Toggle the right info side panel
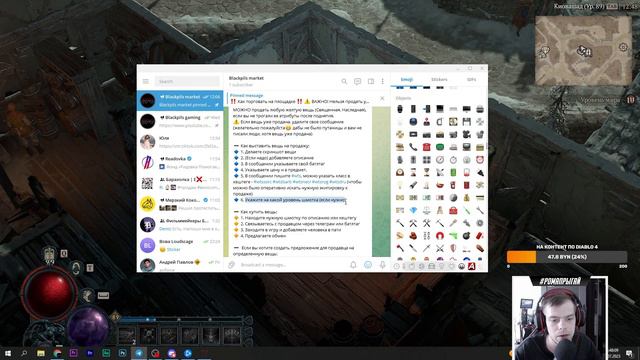Screen dimensions: 640x360 tap(371, 81)
